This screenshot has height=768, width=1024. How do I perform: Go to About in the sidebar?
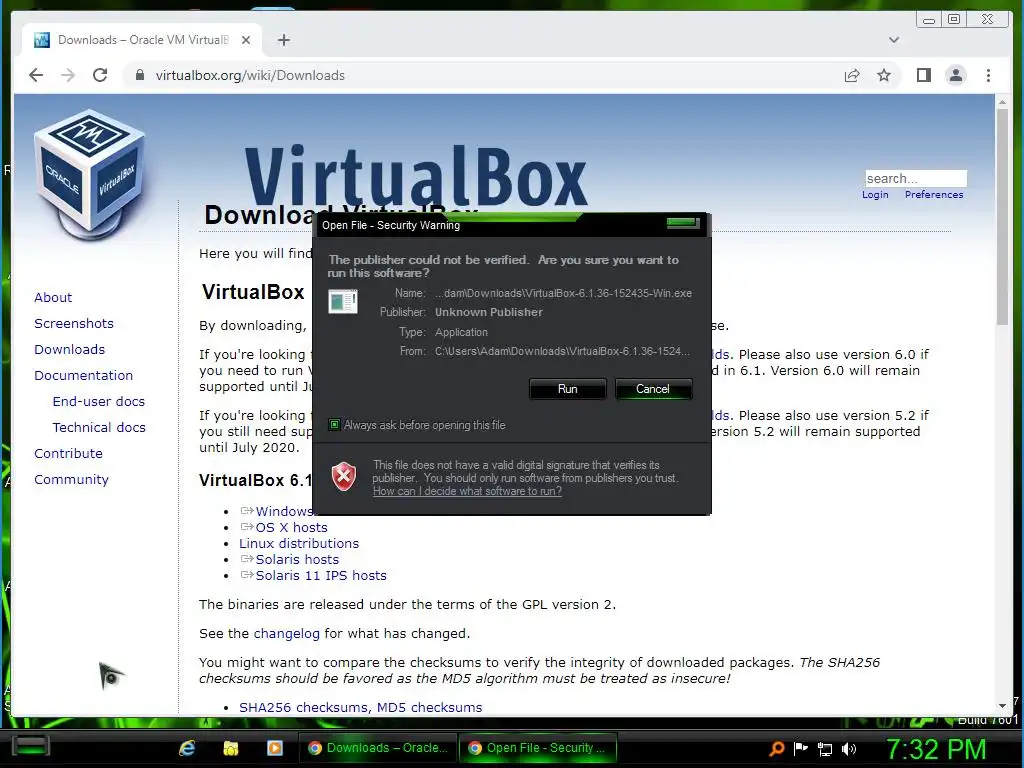[53, 297]
